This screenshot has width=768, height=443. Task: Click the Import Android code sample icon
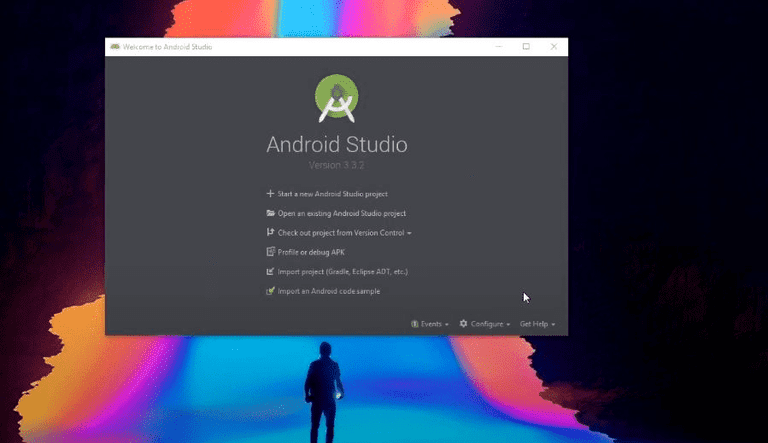click(x=270, y=291)
